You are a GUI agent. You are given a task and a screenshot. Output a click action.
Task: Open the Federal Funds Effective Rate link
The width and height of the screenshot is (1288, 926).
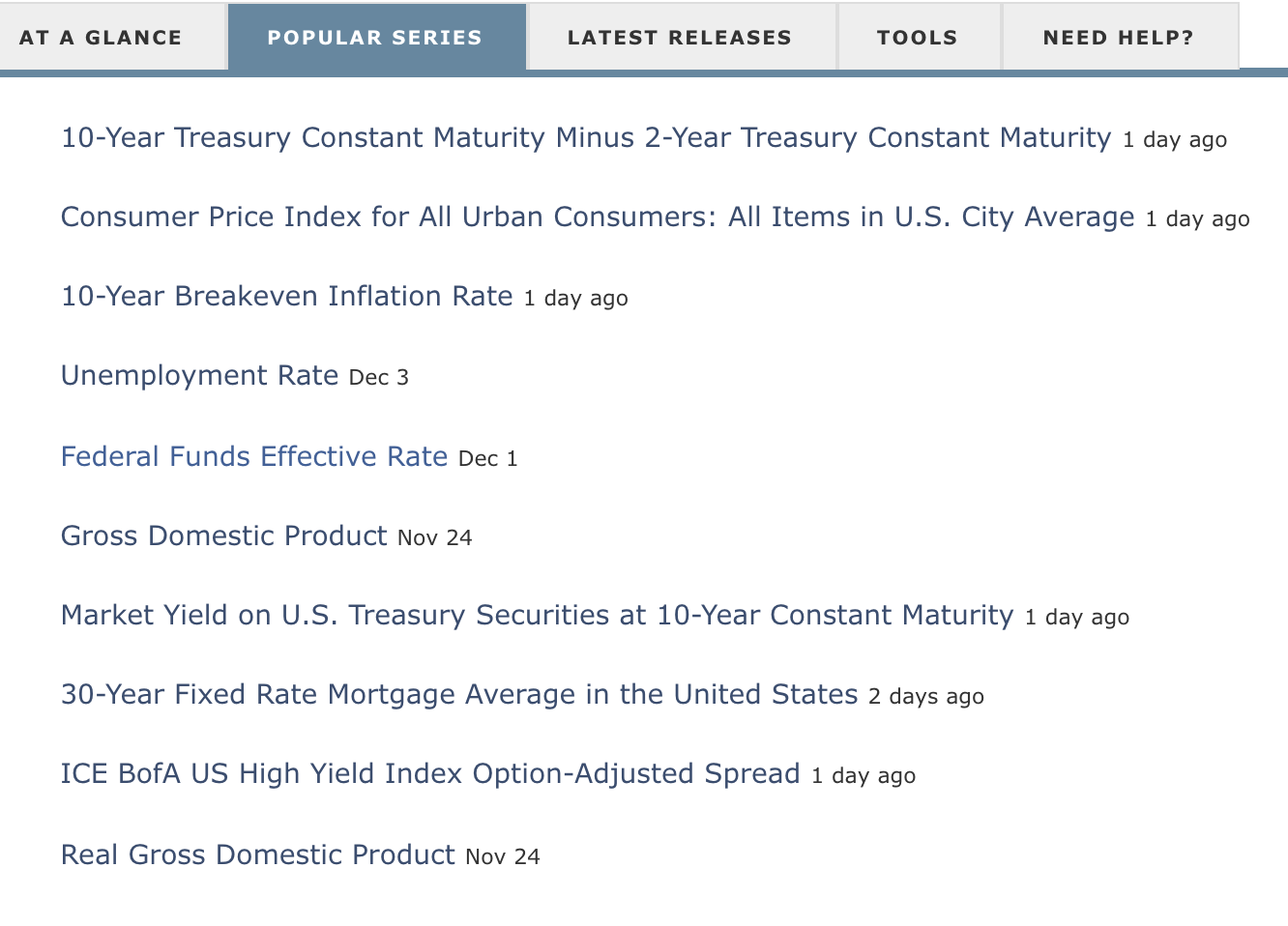pos(254,456)
